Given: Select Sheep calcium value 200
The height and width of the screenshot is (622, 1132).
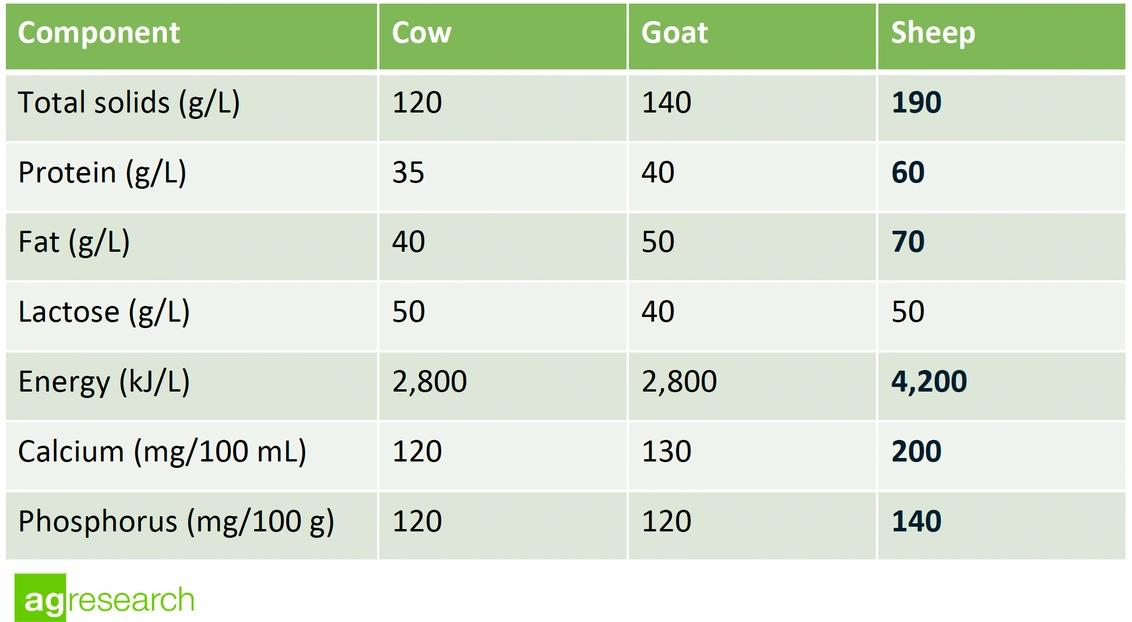Looking at the screenshot, I should pyautogui.click(x=916, y=451).
